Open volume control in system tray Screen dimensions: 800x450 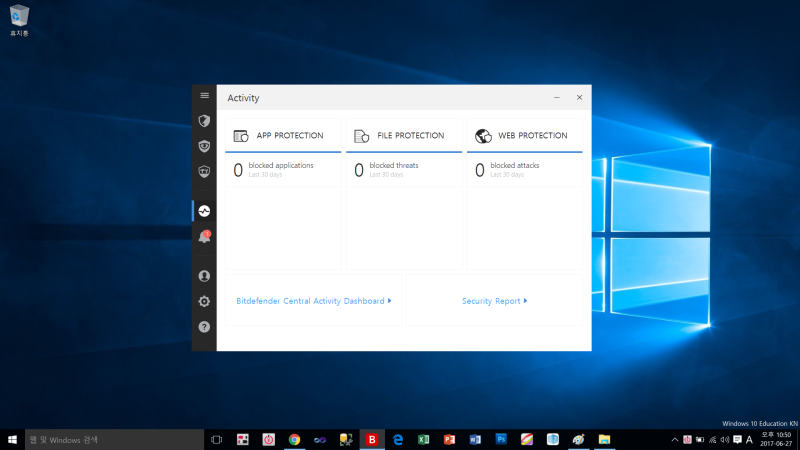coord(724,439)
